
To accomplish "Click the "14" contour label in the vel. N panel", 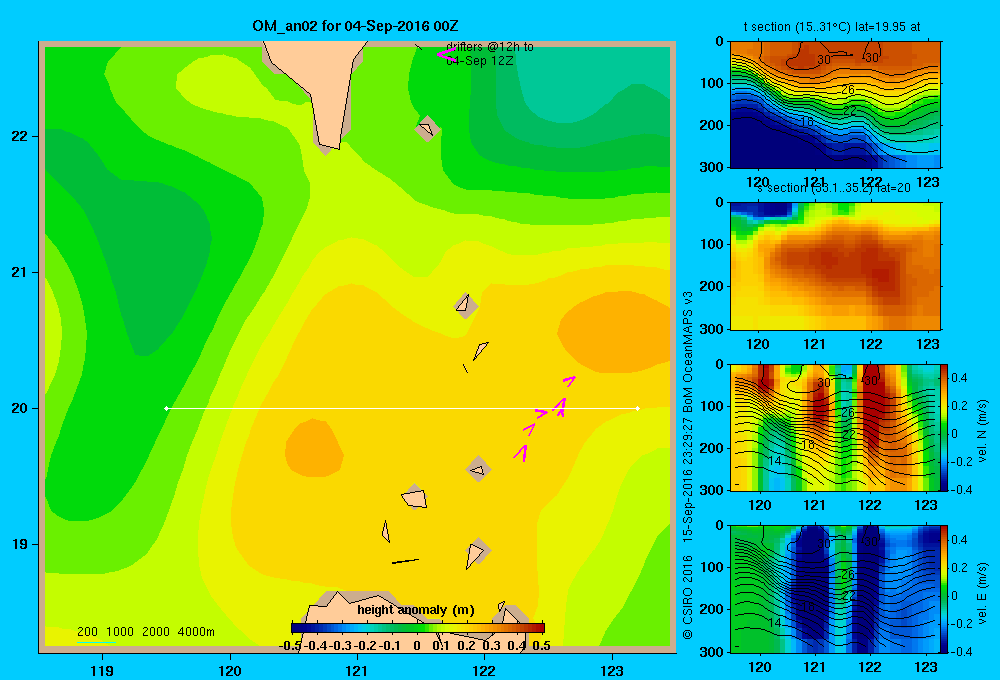I will click(x=774, y=461).
